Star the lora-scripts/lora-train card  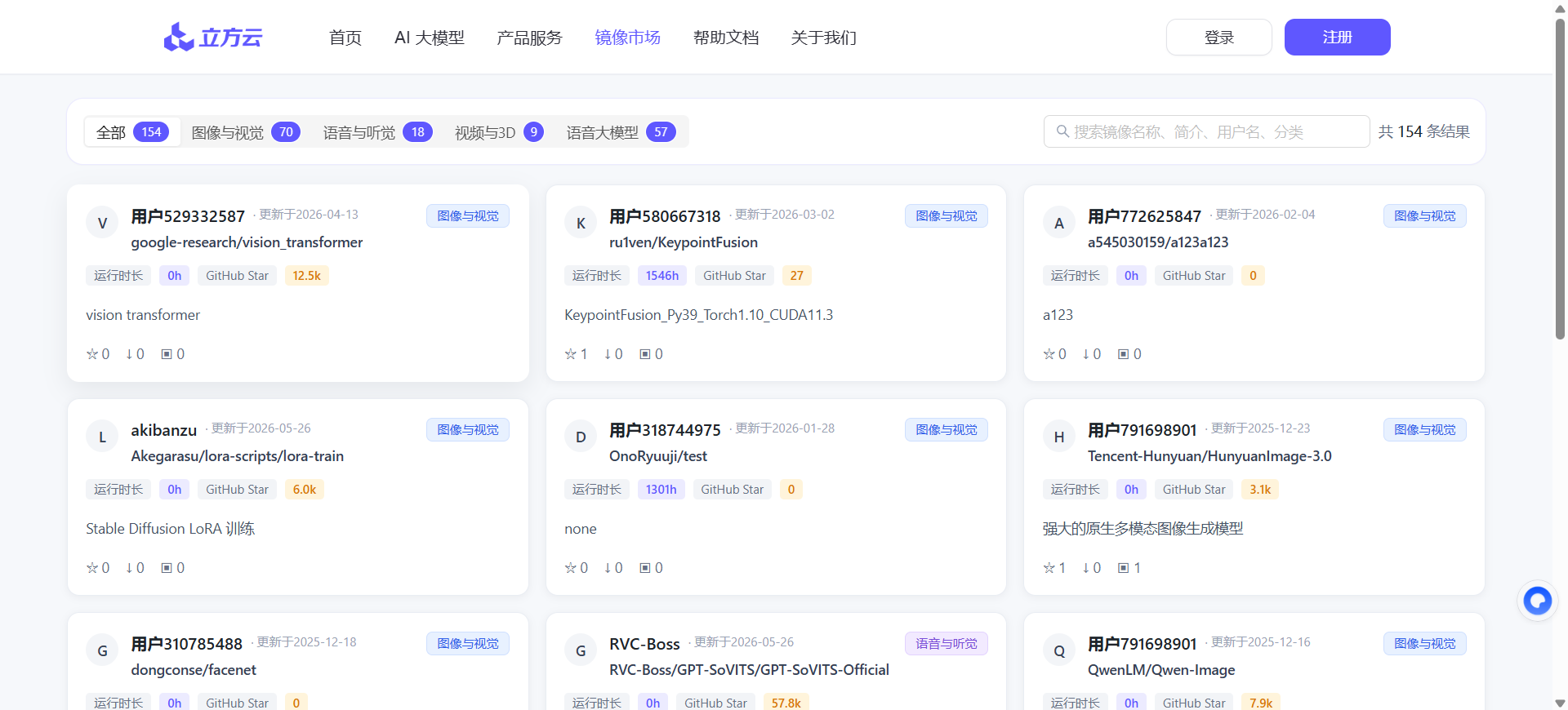click(x=92, y=568)
